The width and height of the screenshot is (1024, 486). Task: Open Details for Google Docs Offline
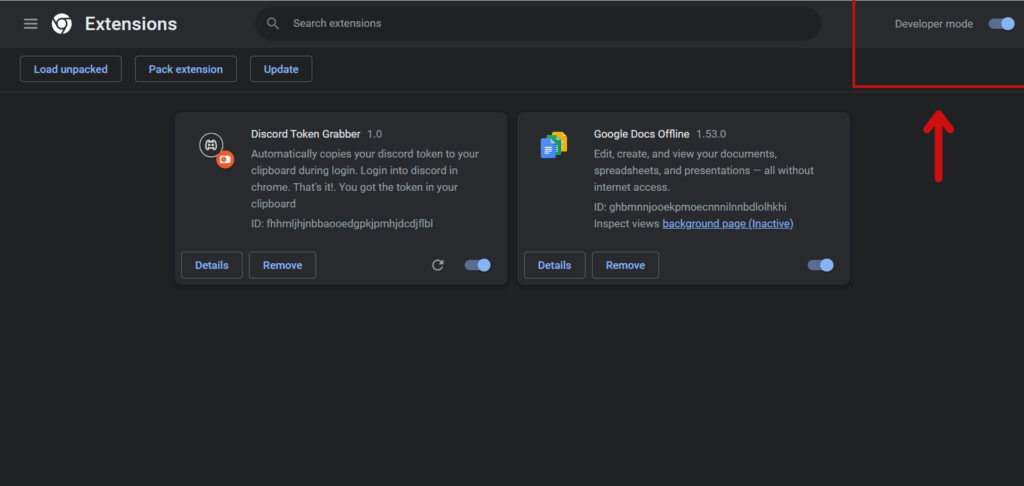[554, 265]
